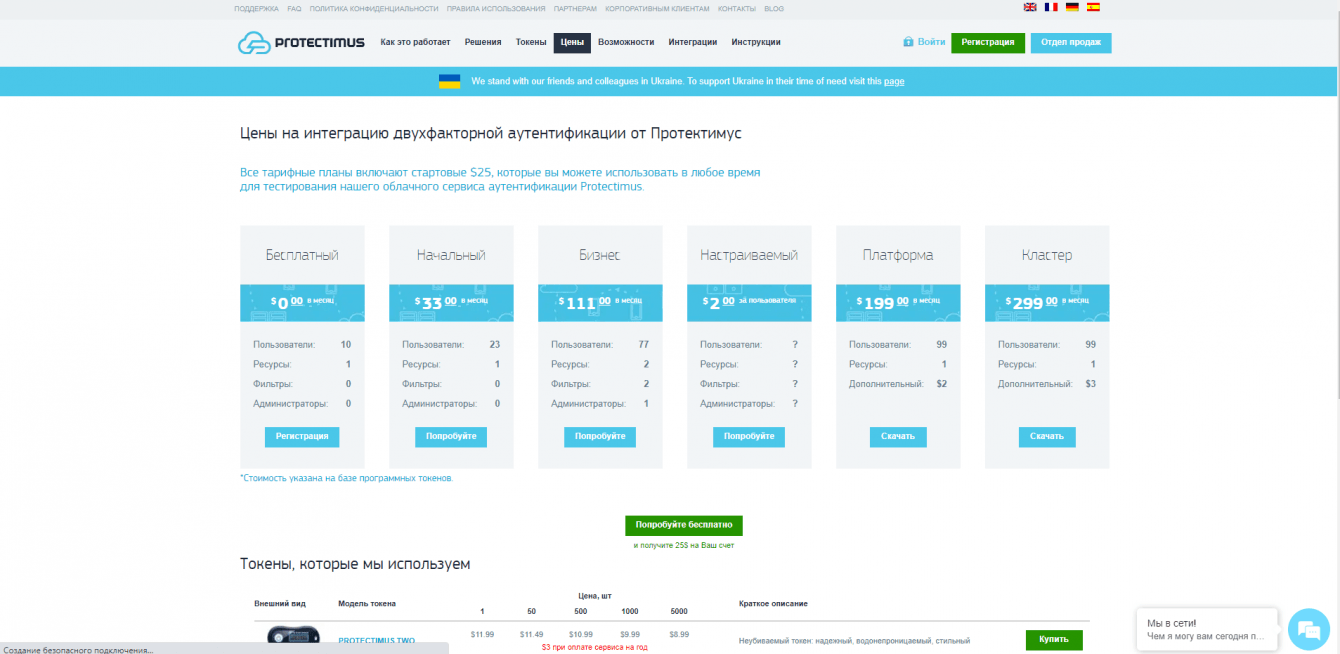Screen dimensions: 1340x654
Task: Click the Войти login link
Action: click(932, 42)
